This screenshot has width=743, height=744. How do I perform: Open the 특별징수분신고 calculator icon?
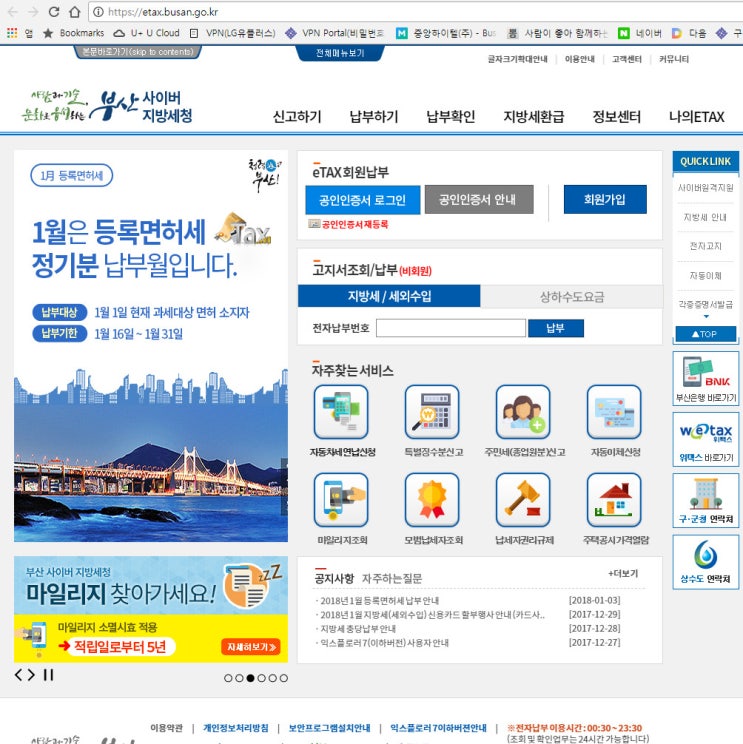(x=432, y=412)
